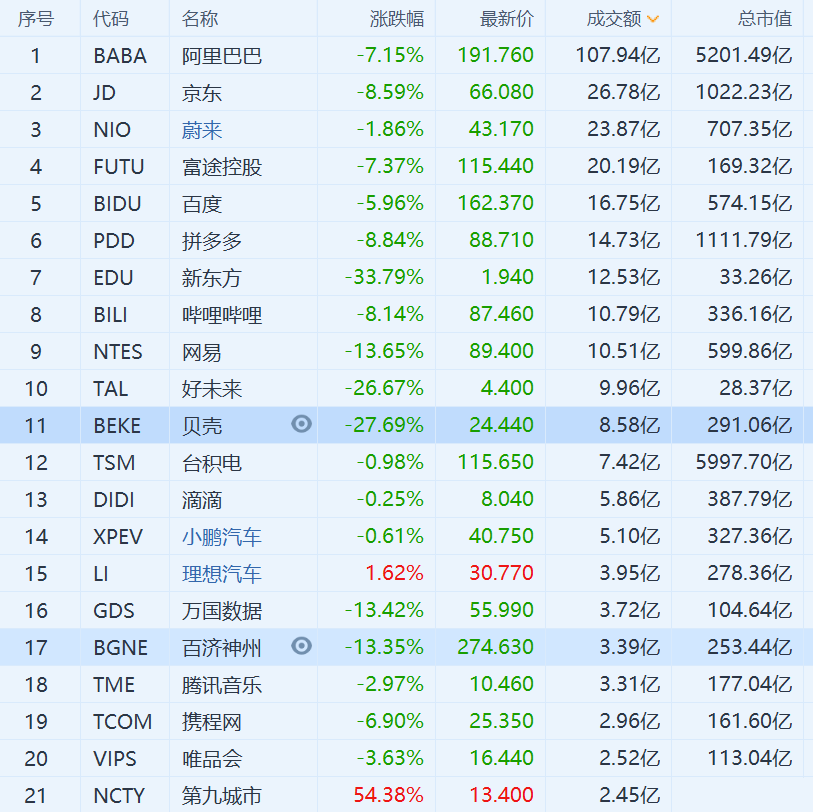Viewport: 813px width, 812px height.
Task: Select the BGNE ticker code
Action: (x=121, y=648)
